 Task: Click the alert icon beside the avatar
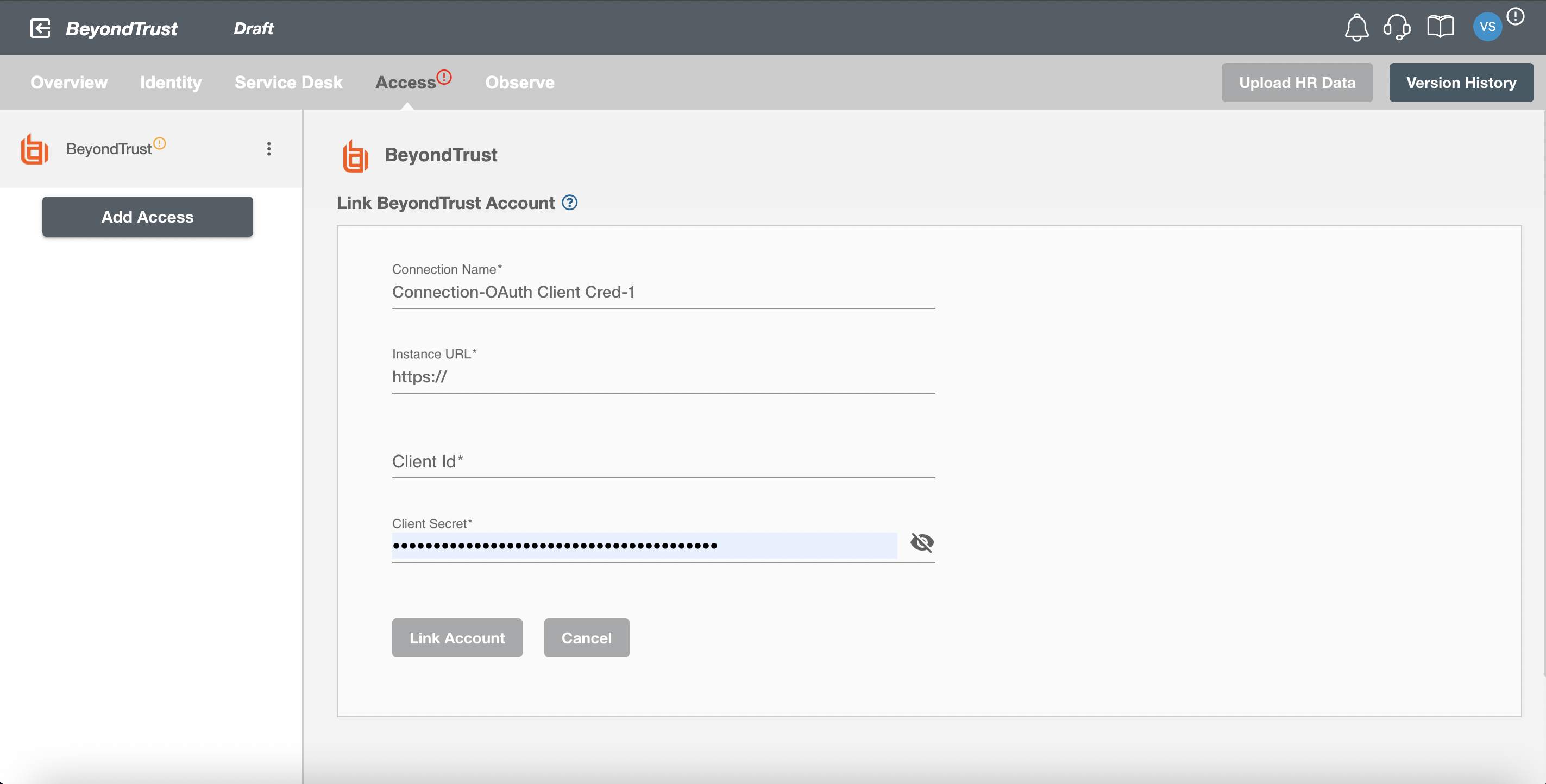pyautogui.click(x=1516, y=16)
